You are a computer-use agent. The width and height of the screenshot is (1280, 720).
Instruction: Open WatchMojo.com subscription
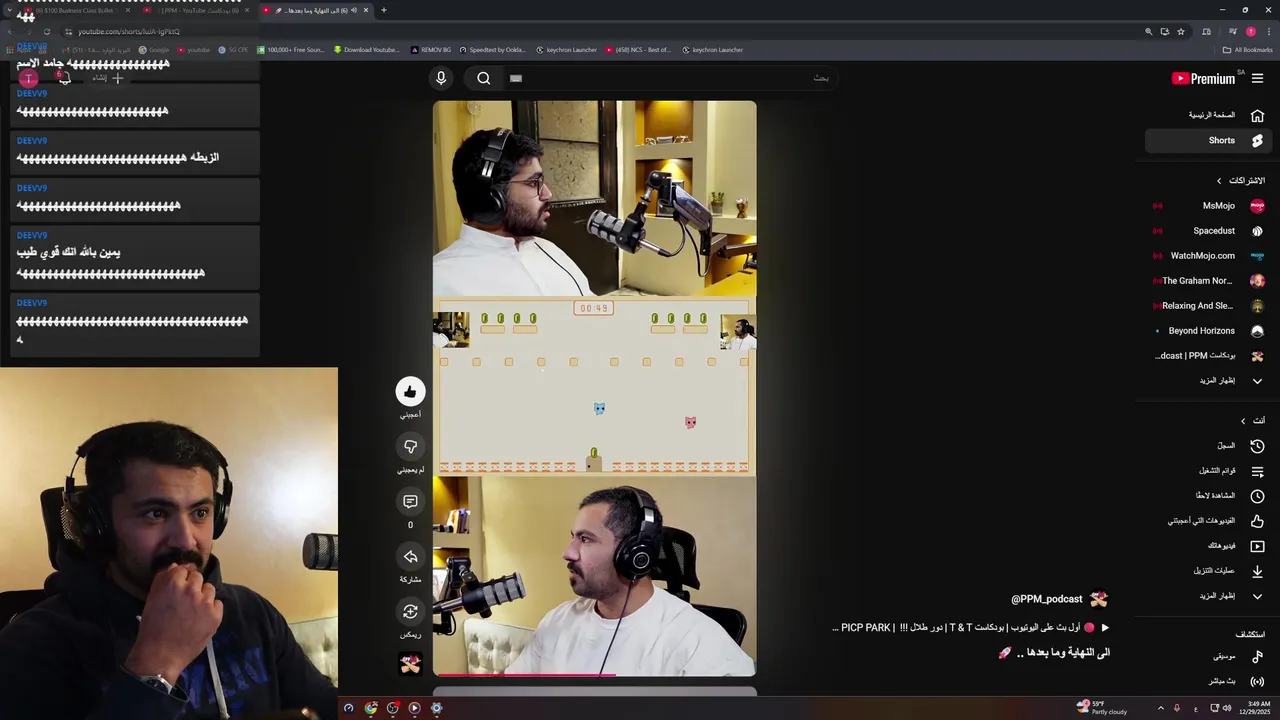(1208, 256)
